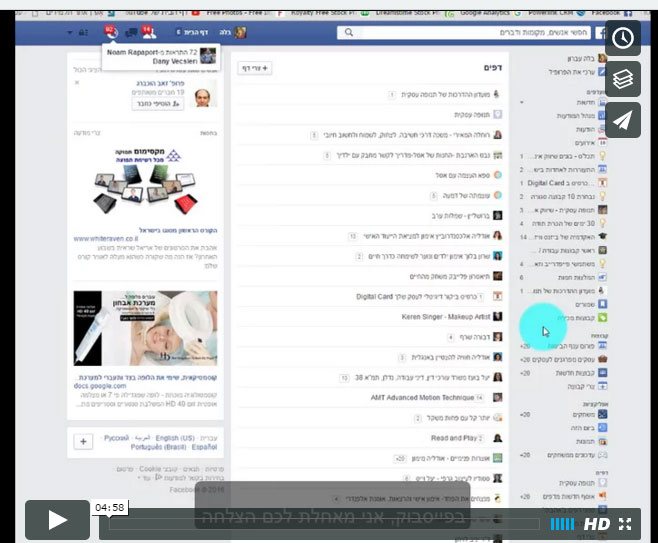Click the white toilet ad image
The image size is (658, 543).
click(145, 328)
